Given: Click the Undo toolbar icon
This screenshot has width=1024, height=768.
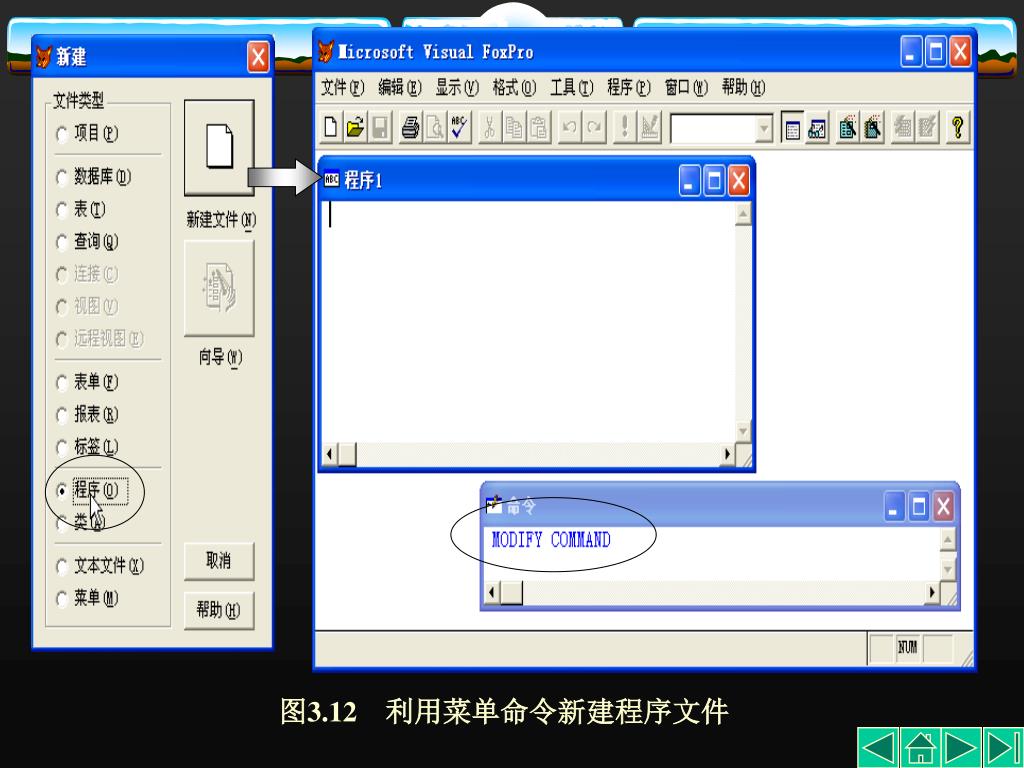Looking at the screenshot, I should [569, 127].
